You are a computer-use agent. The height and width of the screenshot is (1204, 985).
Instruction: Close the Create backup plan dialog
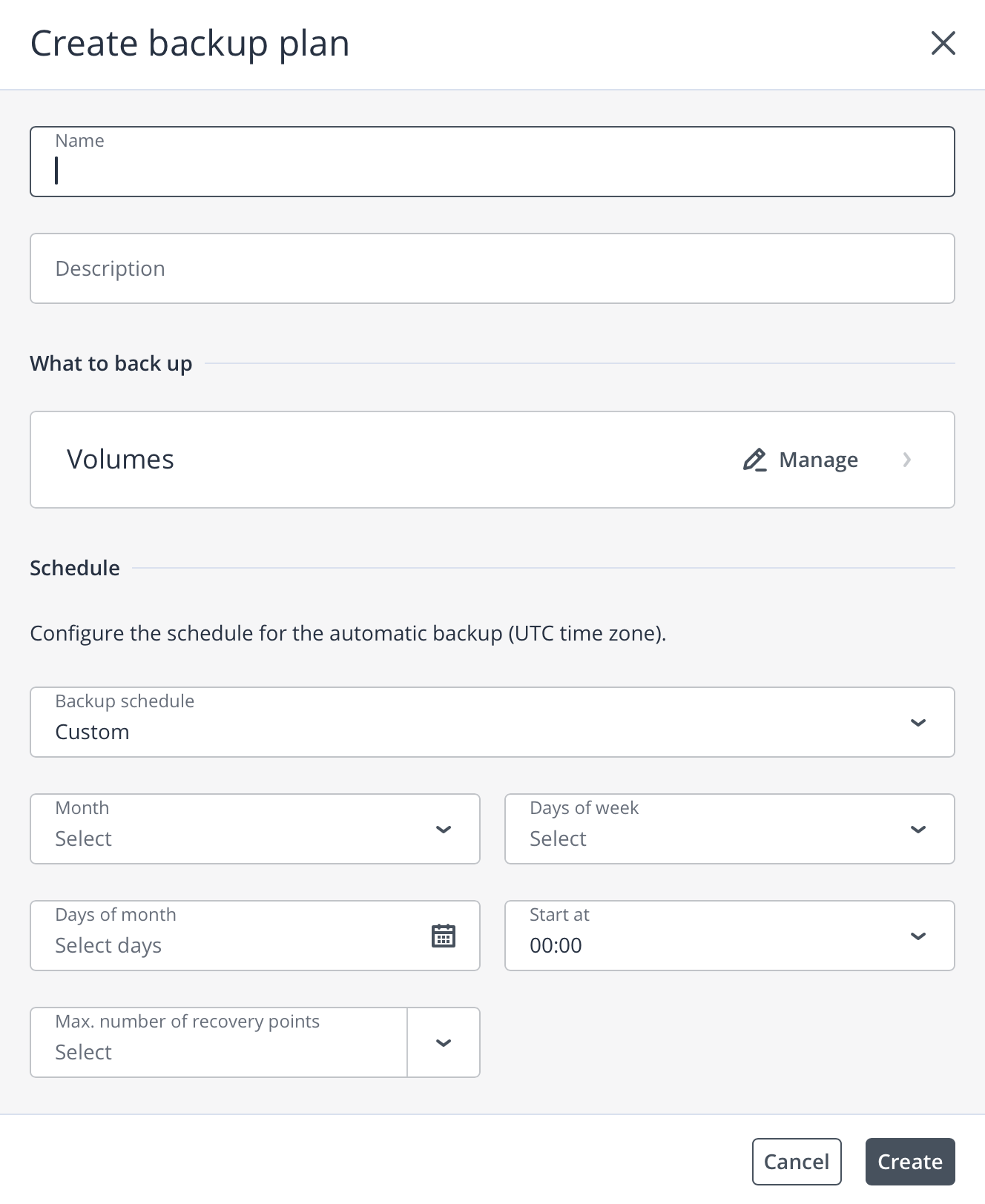tap(943, 43)
